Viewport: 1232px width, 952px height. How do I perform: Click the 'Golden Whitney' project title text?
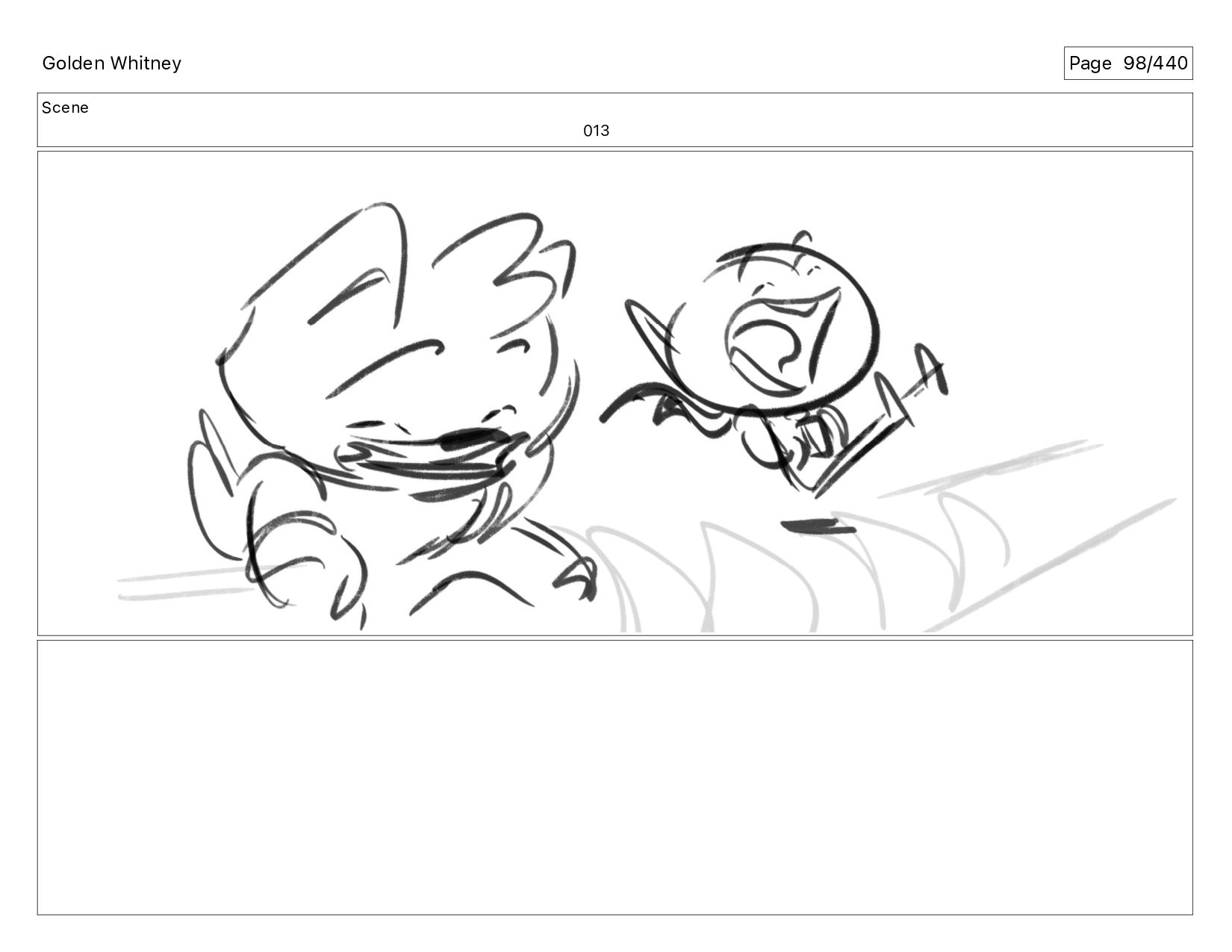111,63
